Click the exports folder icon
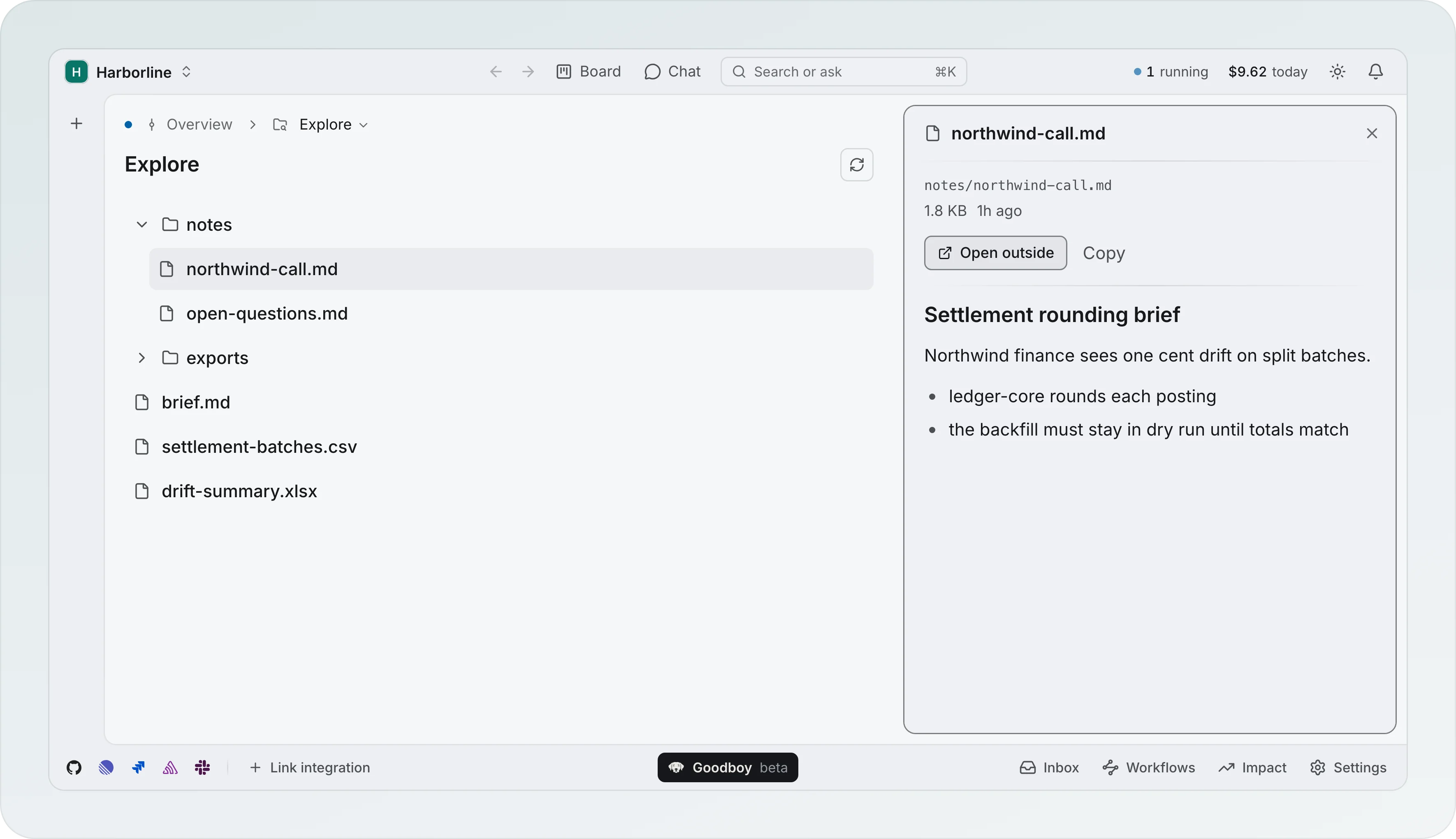 click(x=170, y=358)
